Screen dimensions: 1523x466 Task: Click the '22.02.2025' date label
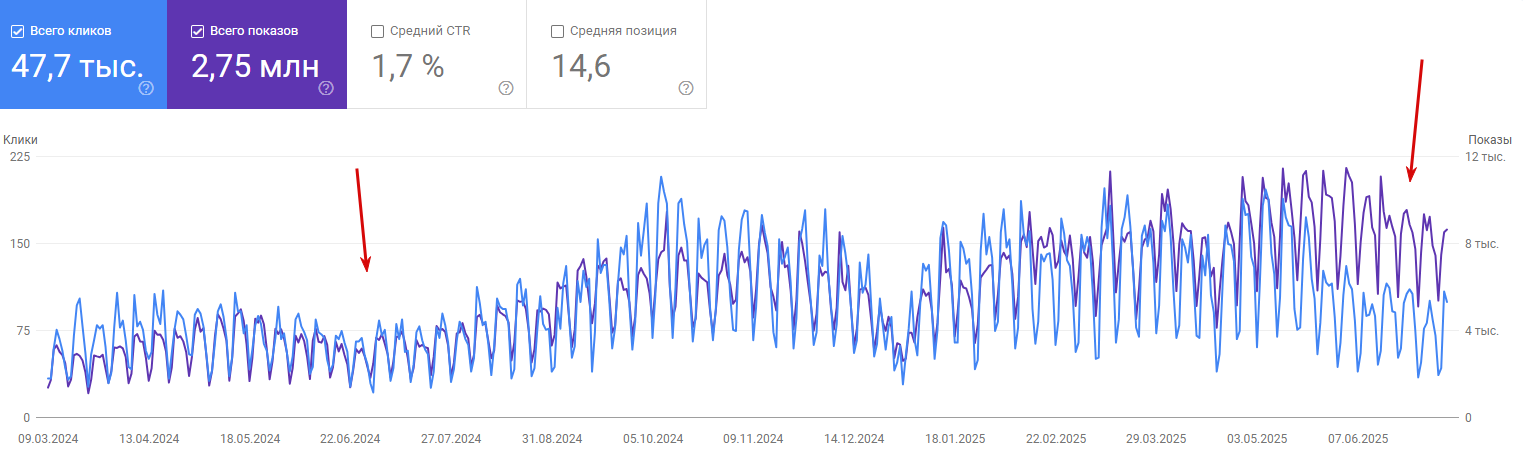1056,439
